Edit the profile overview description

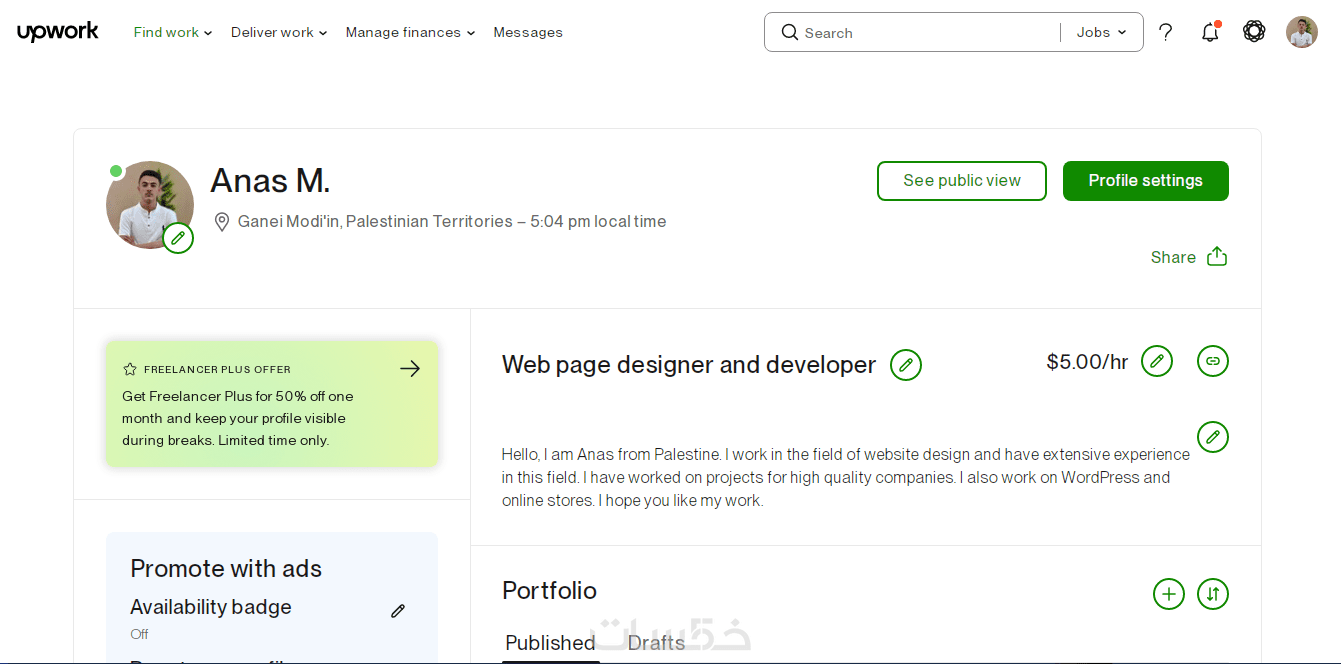coord(1213,437)
